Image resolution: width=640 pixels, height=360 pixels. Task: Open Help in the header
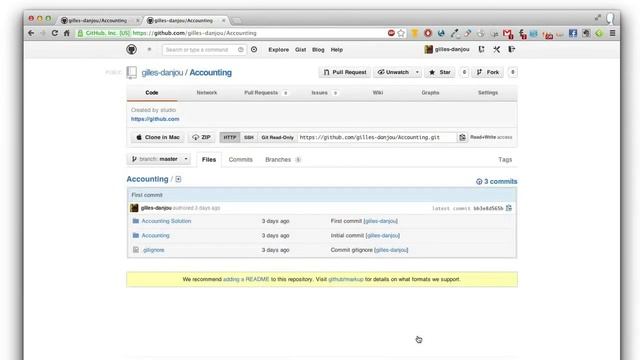337,50
